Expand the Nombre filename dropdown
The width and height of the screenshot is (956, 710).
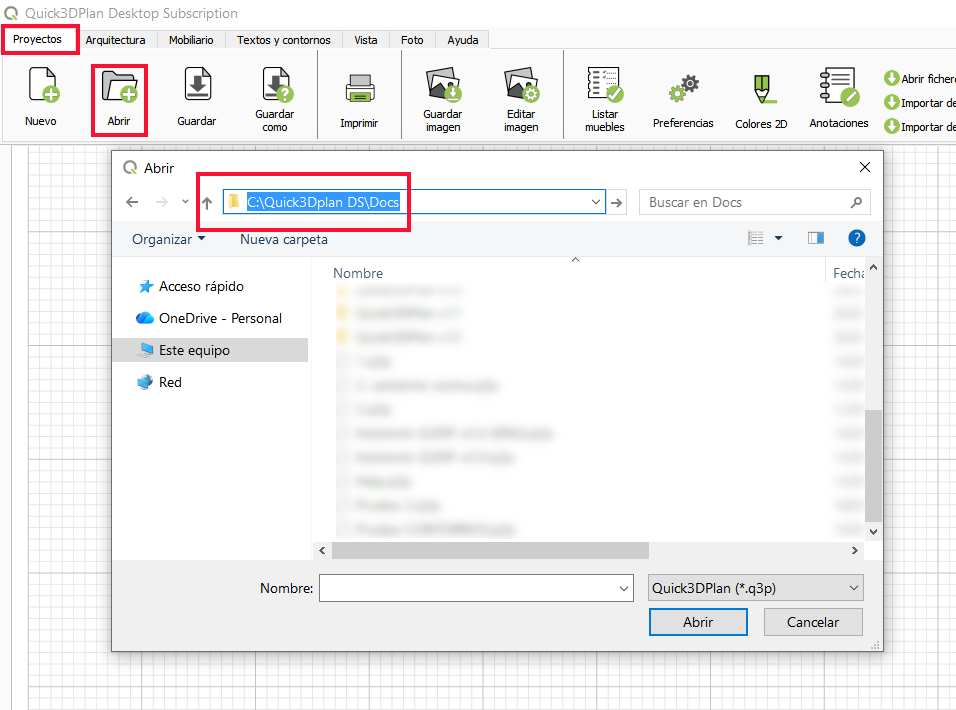click(x=624, y=588)
